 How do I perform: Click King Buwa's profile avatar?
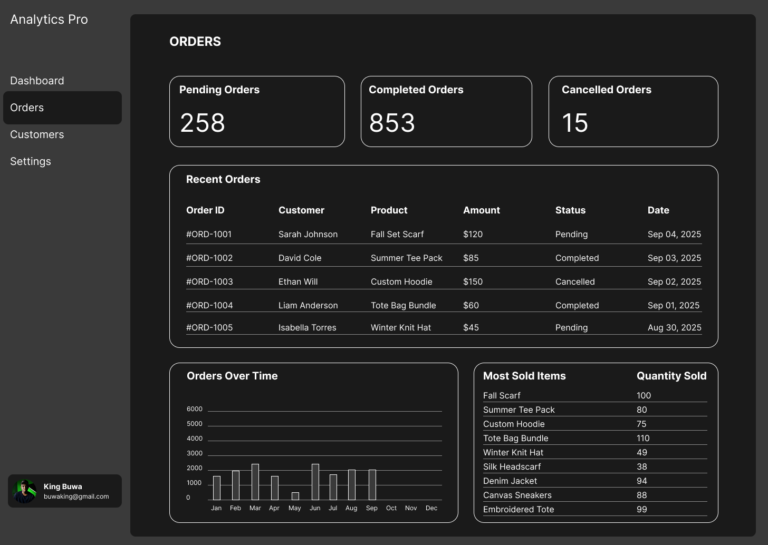tap(25, 491)
